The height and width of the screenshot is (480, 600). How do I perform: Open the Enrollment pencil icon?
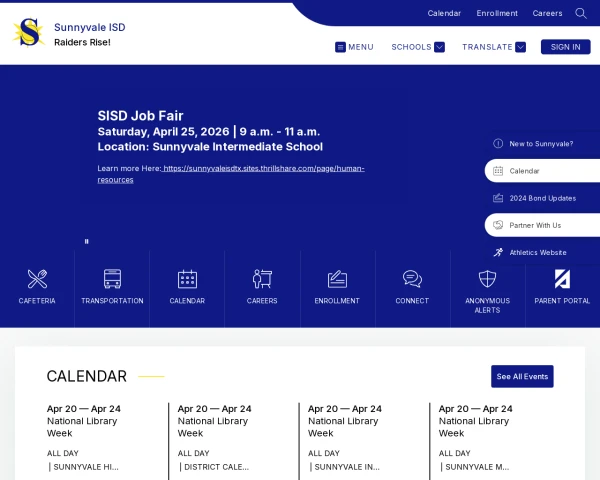pos(337,279)
